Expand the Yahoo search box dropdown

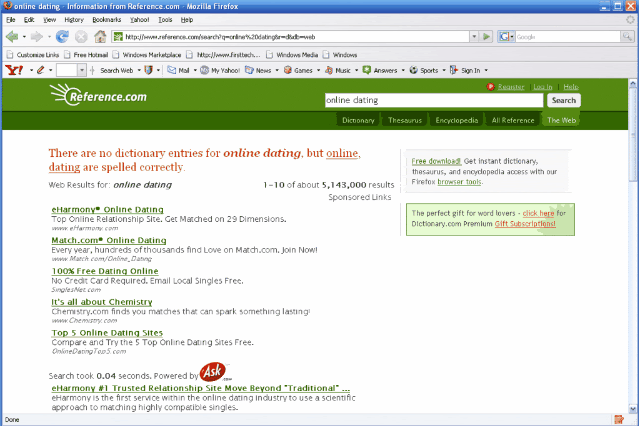coord(82,70)
